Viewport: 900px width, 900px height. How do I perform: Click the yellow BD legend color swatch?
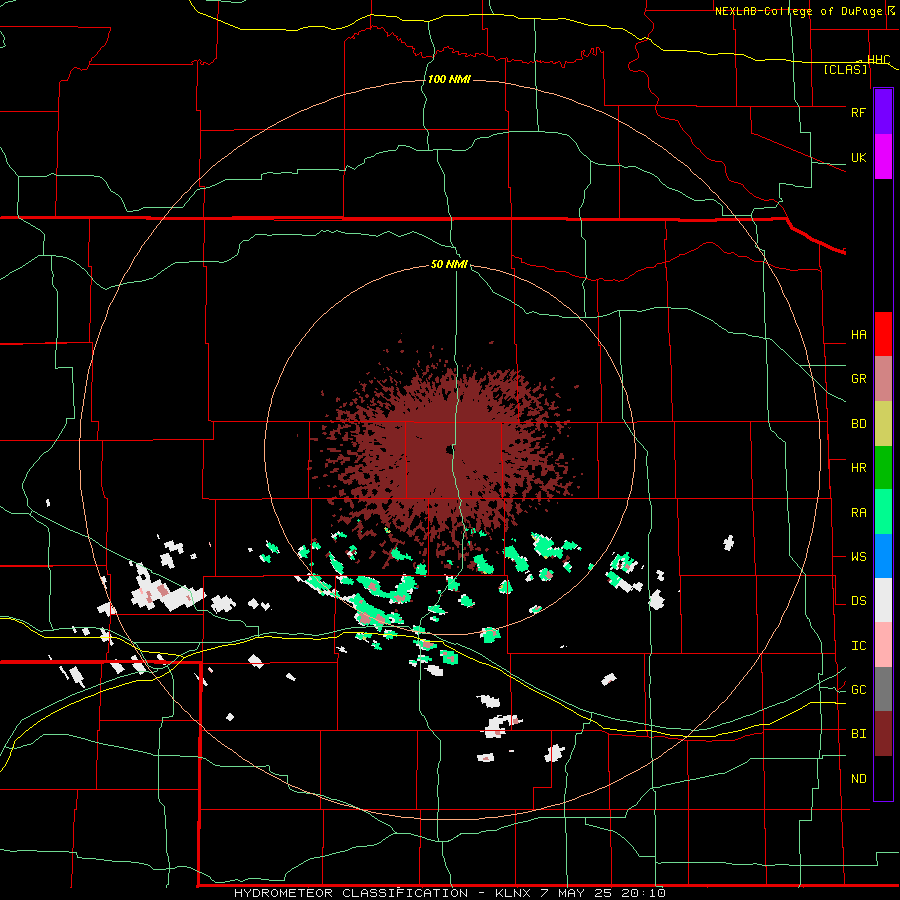[x=883, y=424]
